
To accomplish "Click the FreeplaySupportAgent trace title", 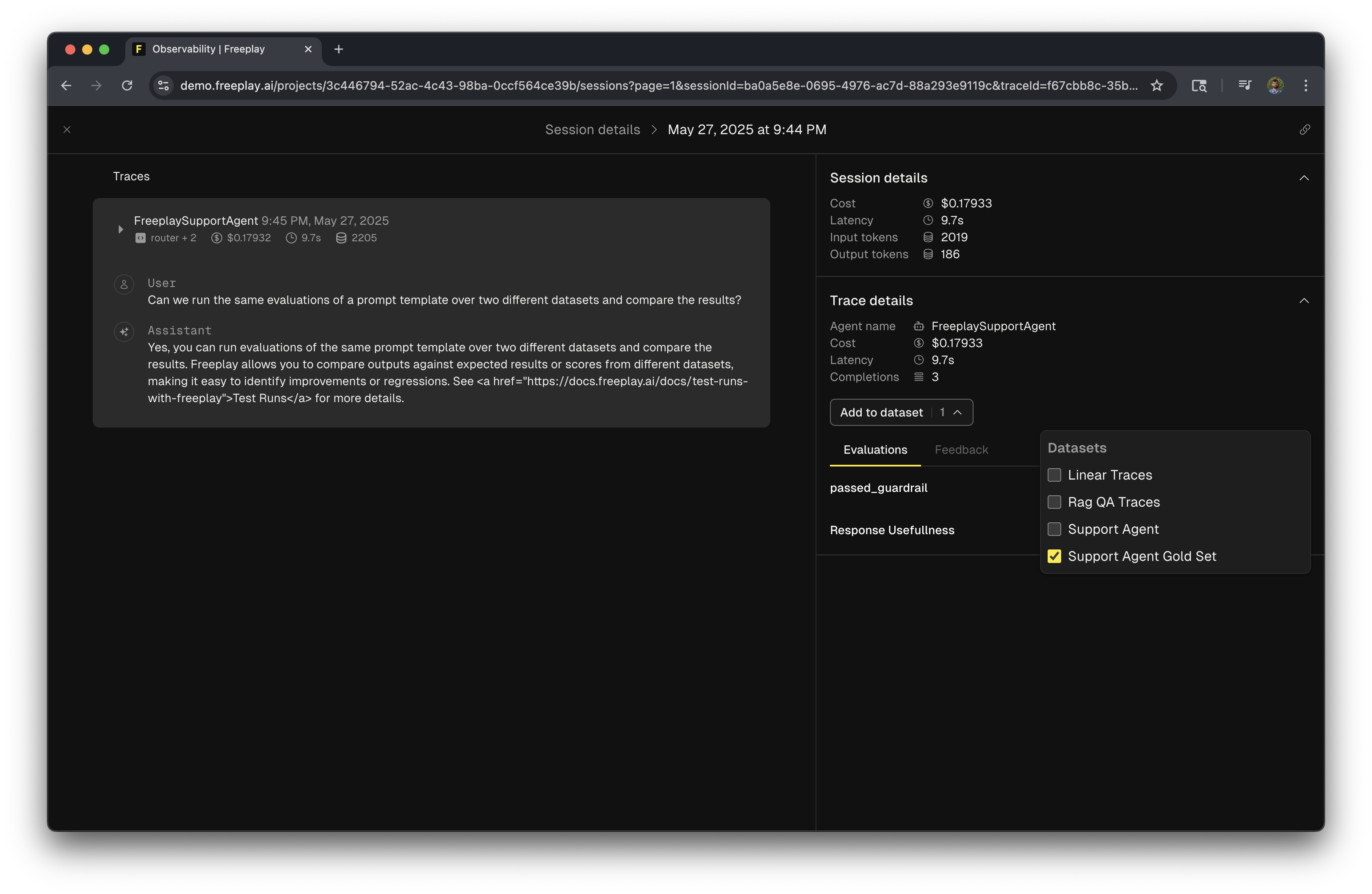I will click(x=196, y=221).
